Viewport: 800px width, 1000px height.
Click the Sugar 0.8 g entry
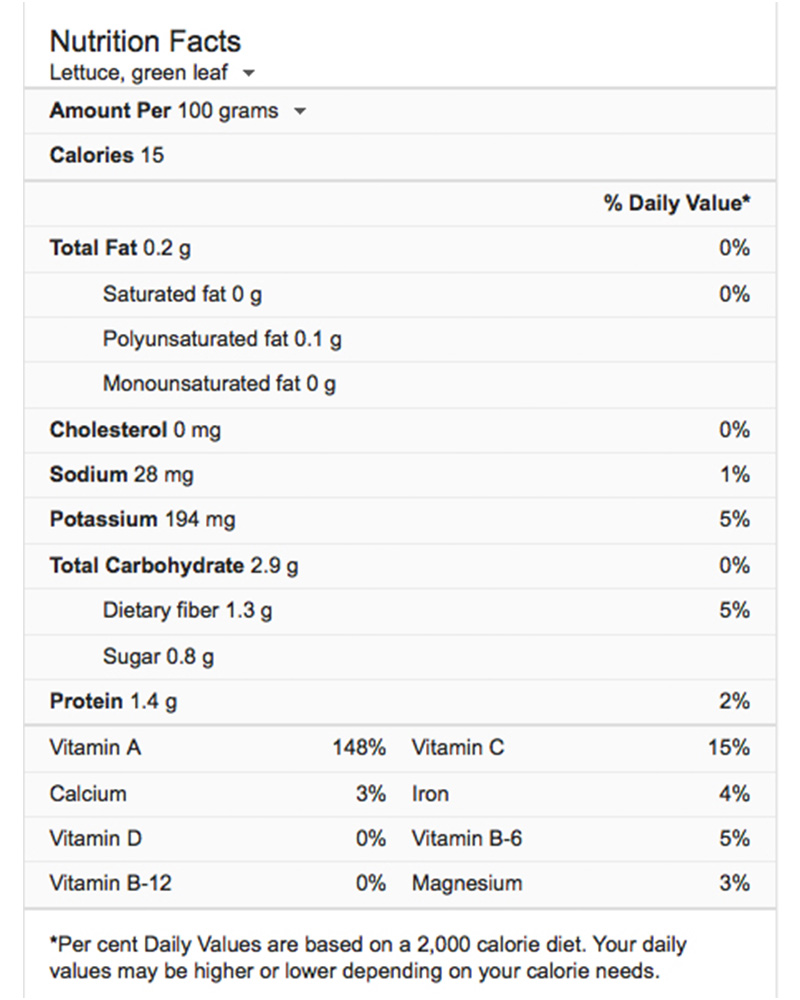pyautogui.click(x=158, y=657)
